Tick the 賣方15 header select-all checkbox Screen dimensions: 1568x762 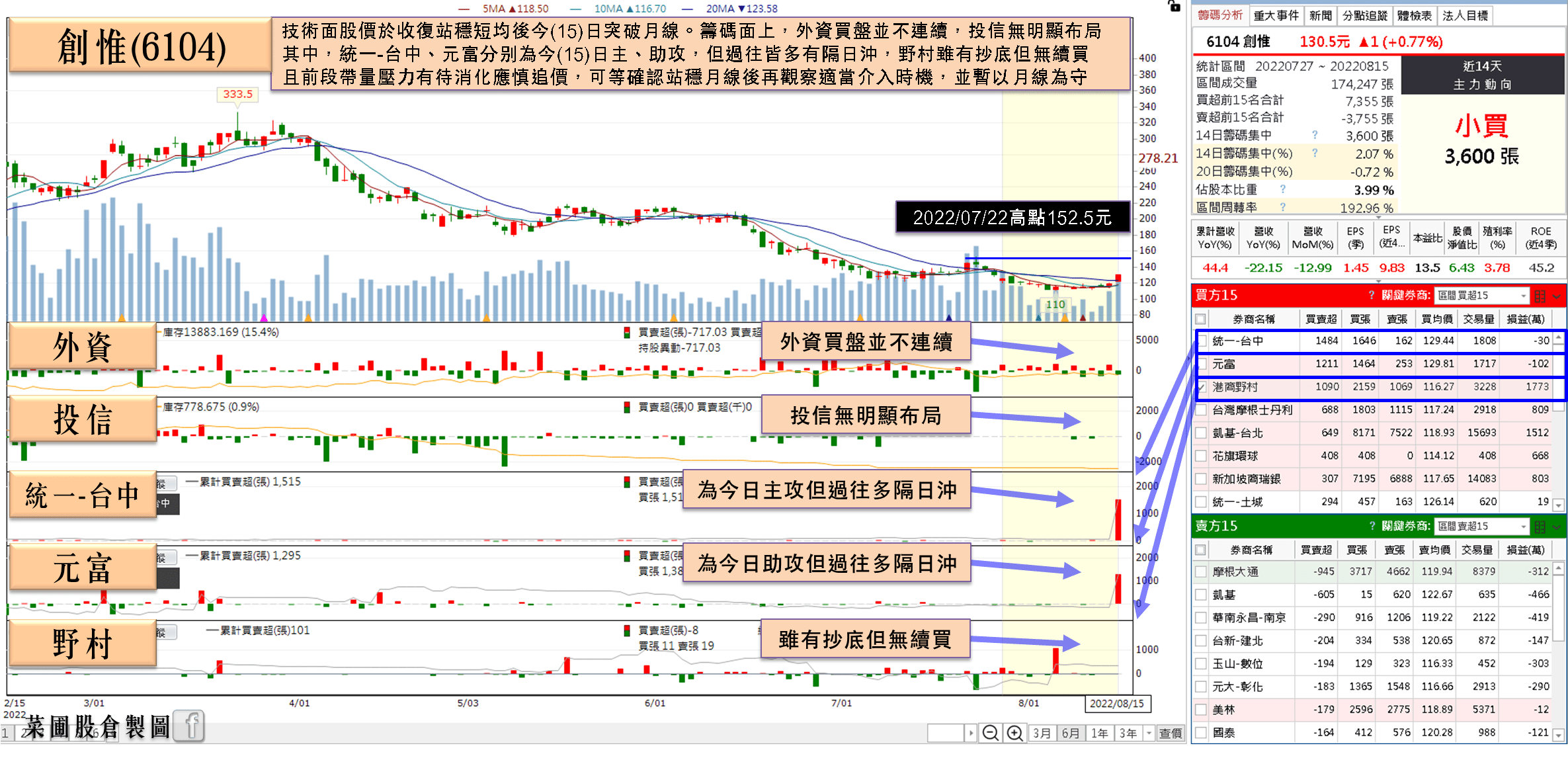click(1201, 550)
